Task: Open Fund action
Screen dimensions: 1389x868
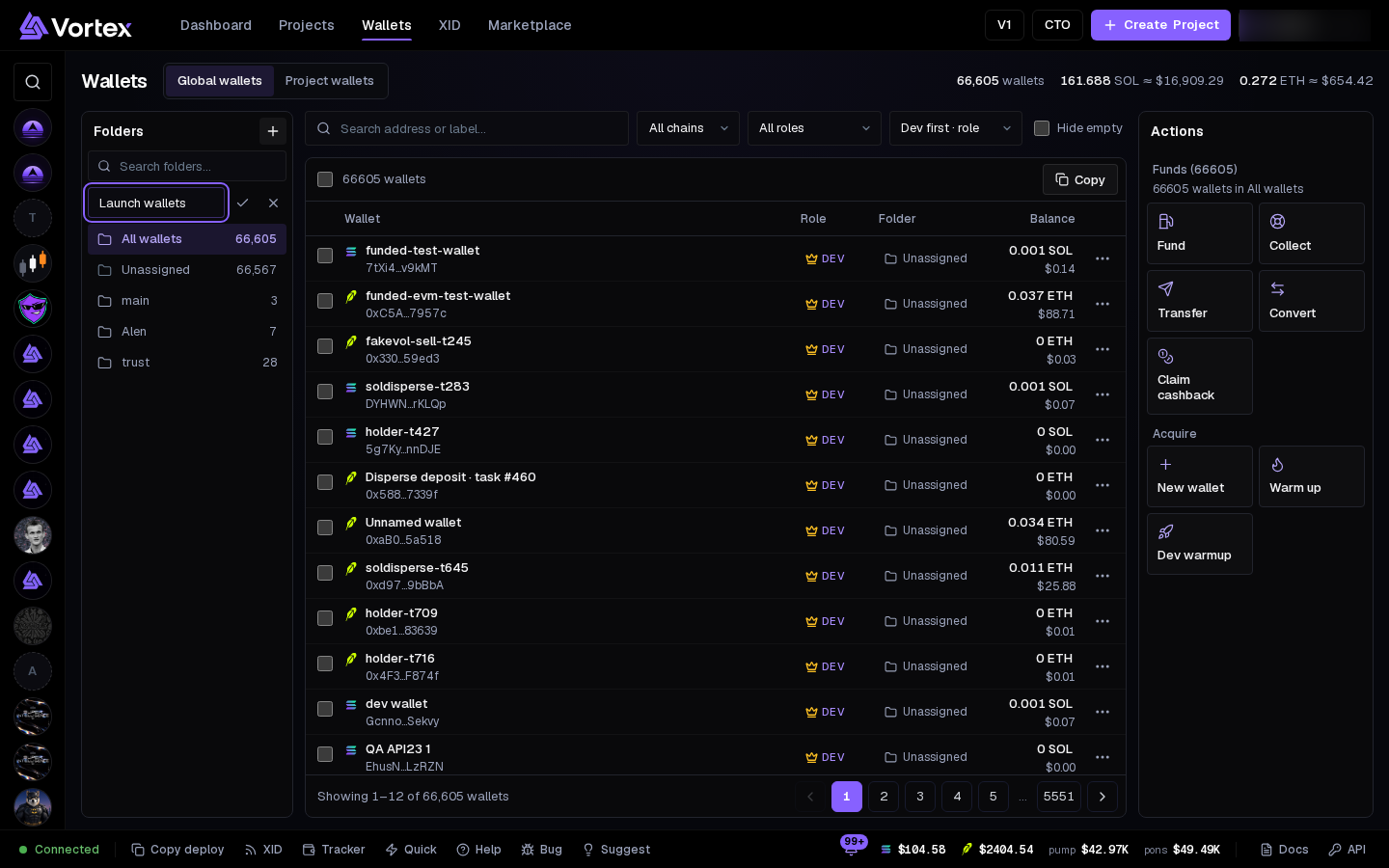Action: (1200, 233)
